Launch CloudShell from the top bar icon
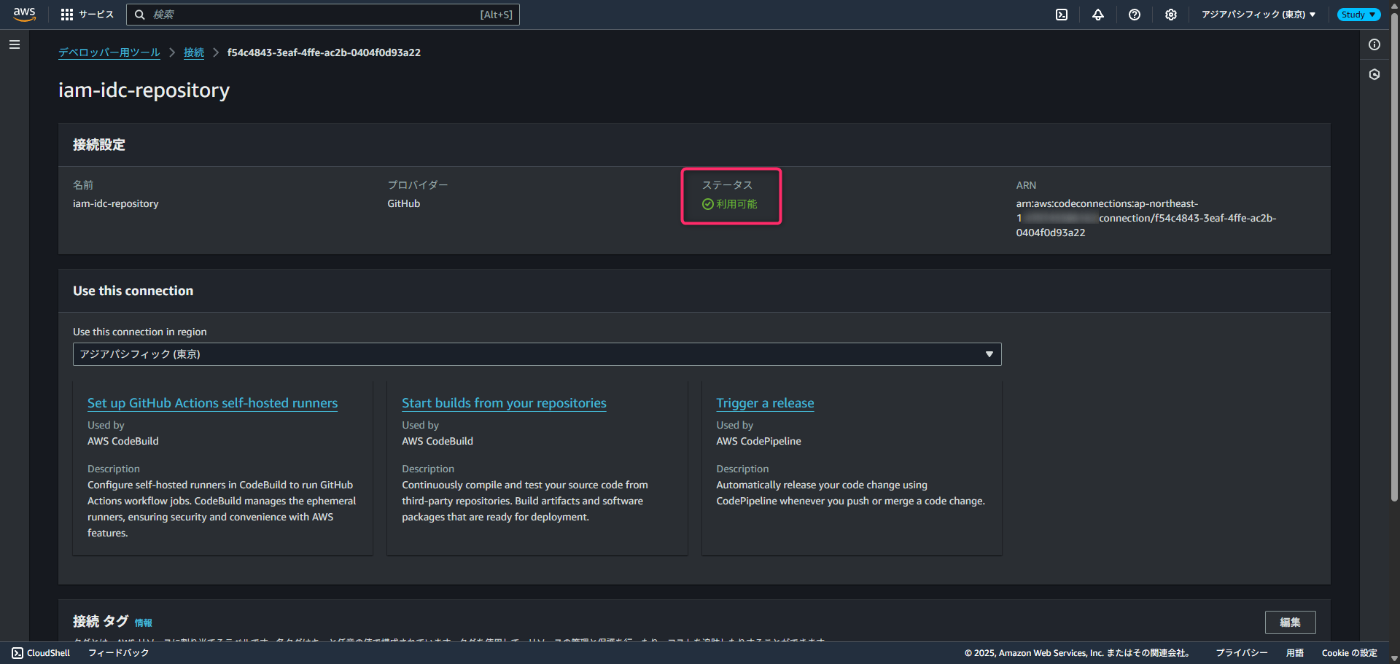This screenshot has height=664, width=1400. tap(1062, 15)
